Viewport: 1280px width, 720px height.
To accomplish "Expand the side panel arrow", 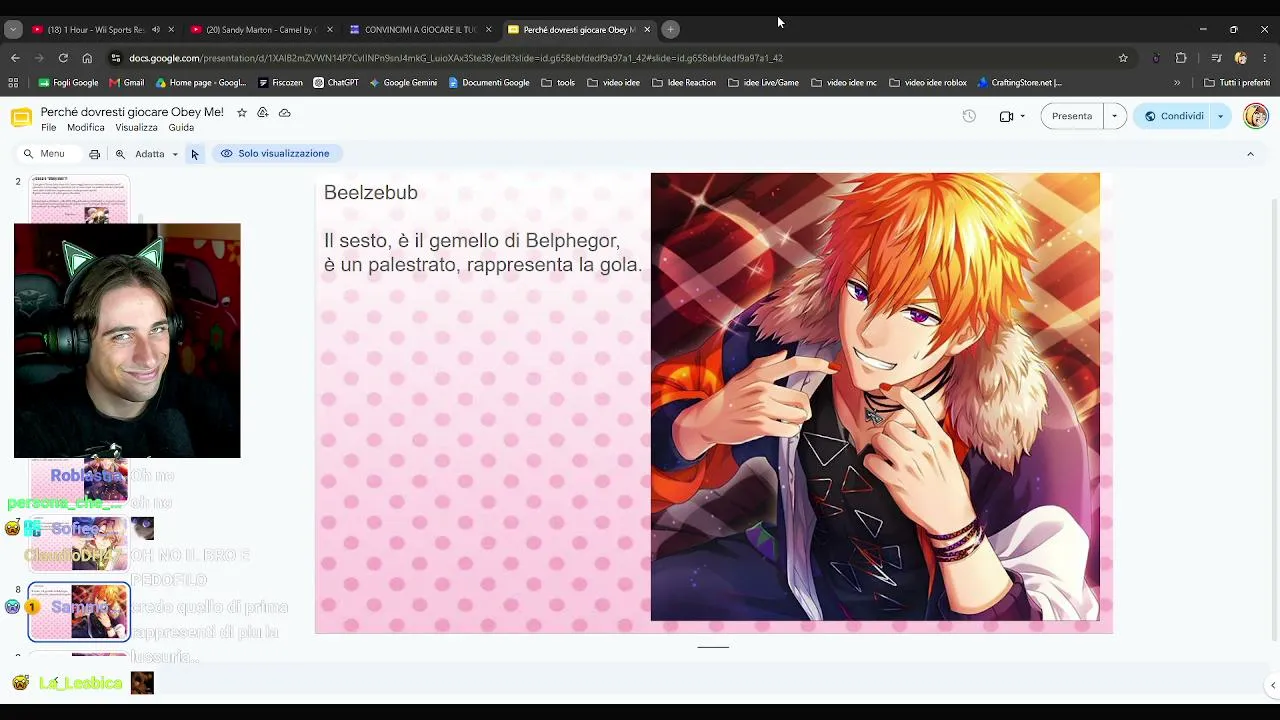I will (1272, 685).
